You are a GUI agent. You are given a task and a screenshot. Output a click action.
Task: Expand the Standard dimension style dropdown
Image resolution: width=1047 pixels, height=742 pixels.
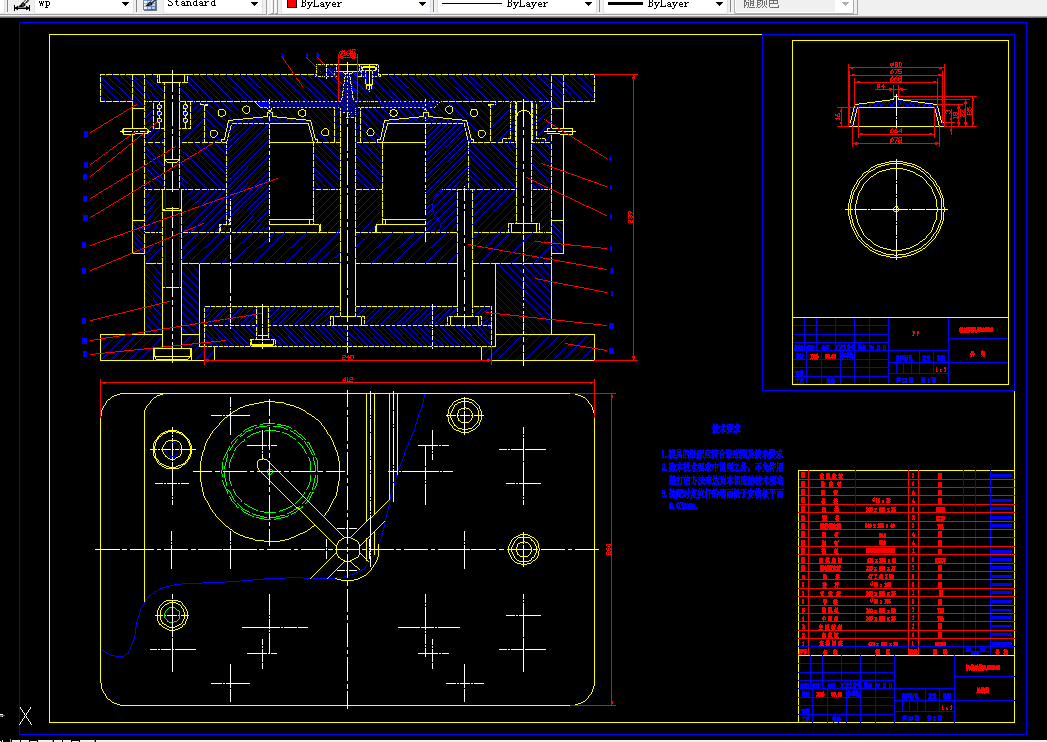254,5
